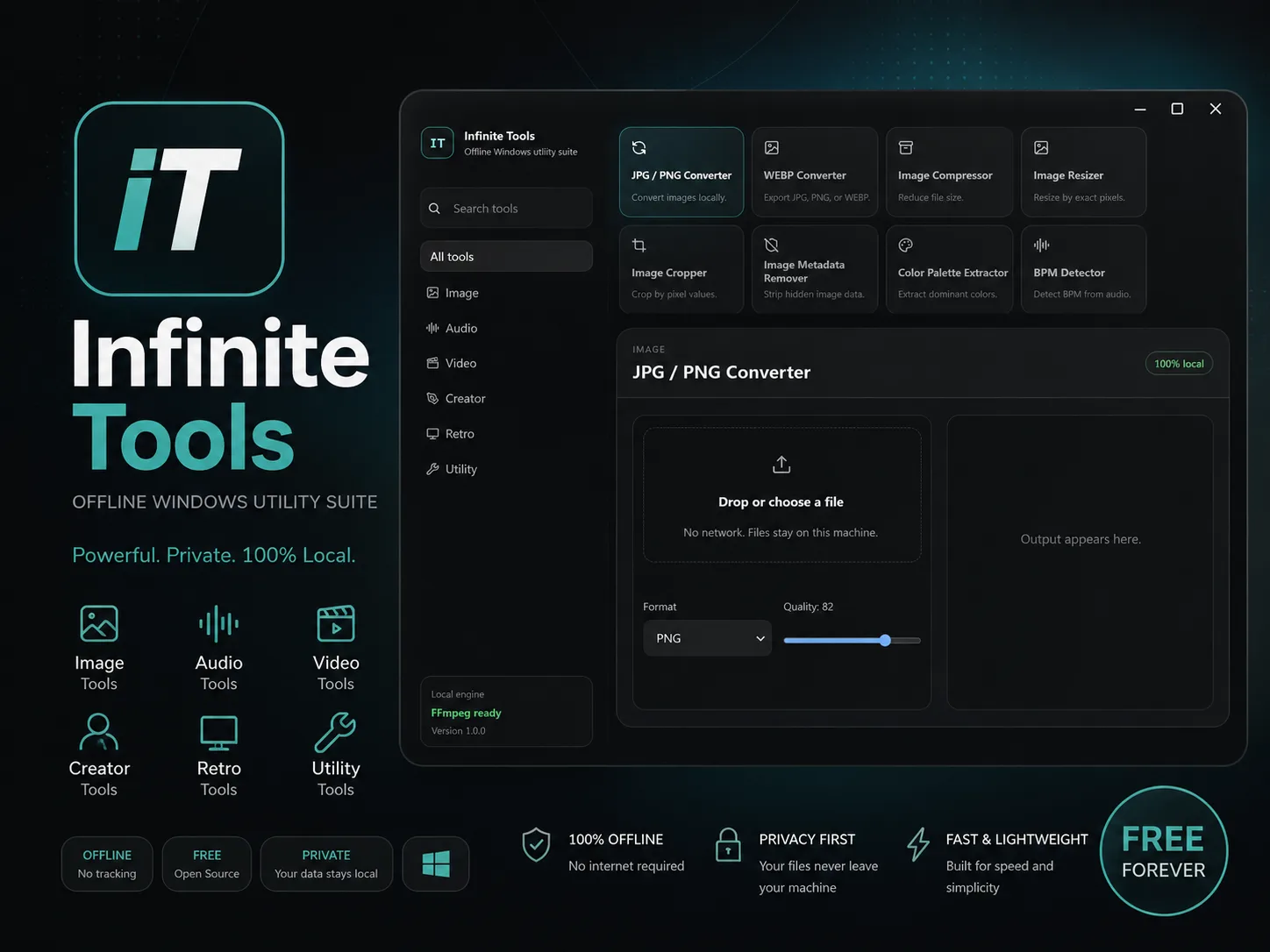Click the JPG / PNG Converter panel heading
This screenshot has height=952, width=1270.
point(721,372)
